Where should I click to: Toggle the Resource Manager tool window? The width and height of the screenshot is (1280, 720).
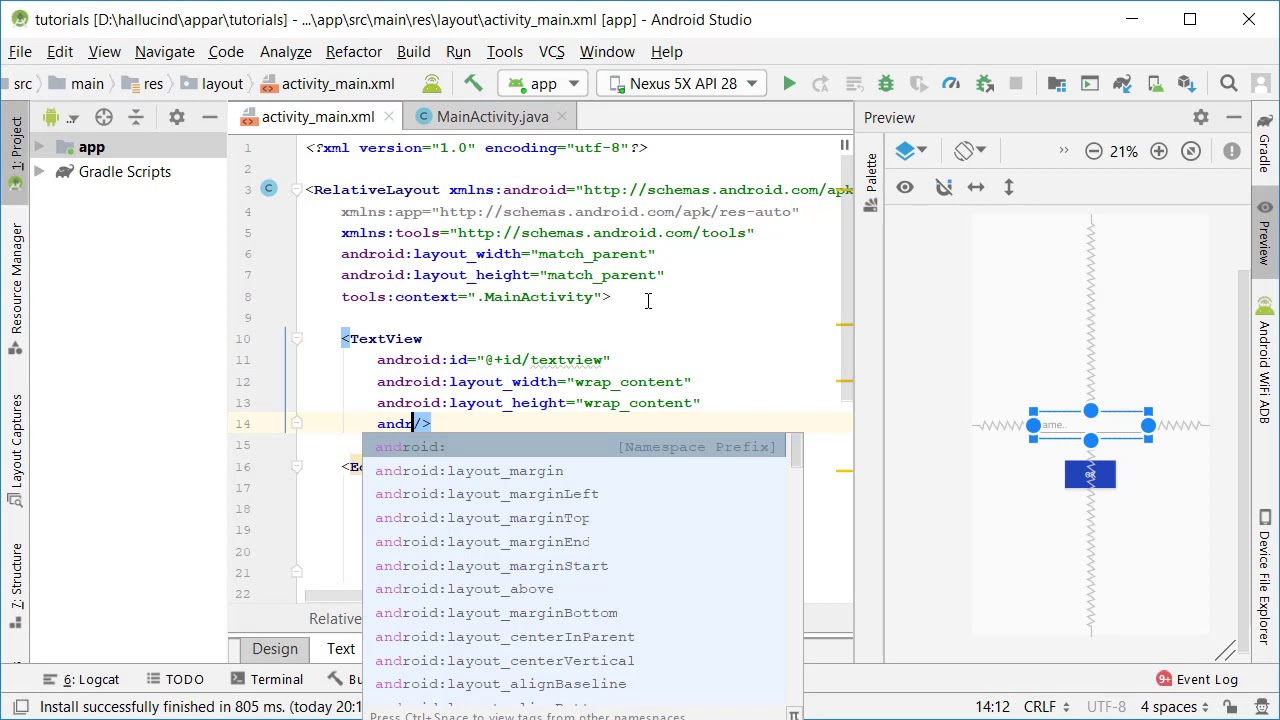(16, 290)
